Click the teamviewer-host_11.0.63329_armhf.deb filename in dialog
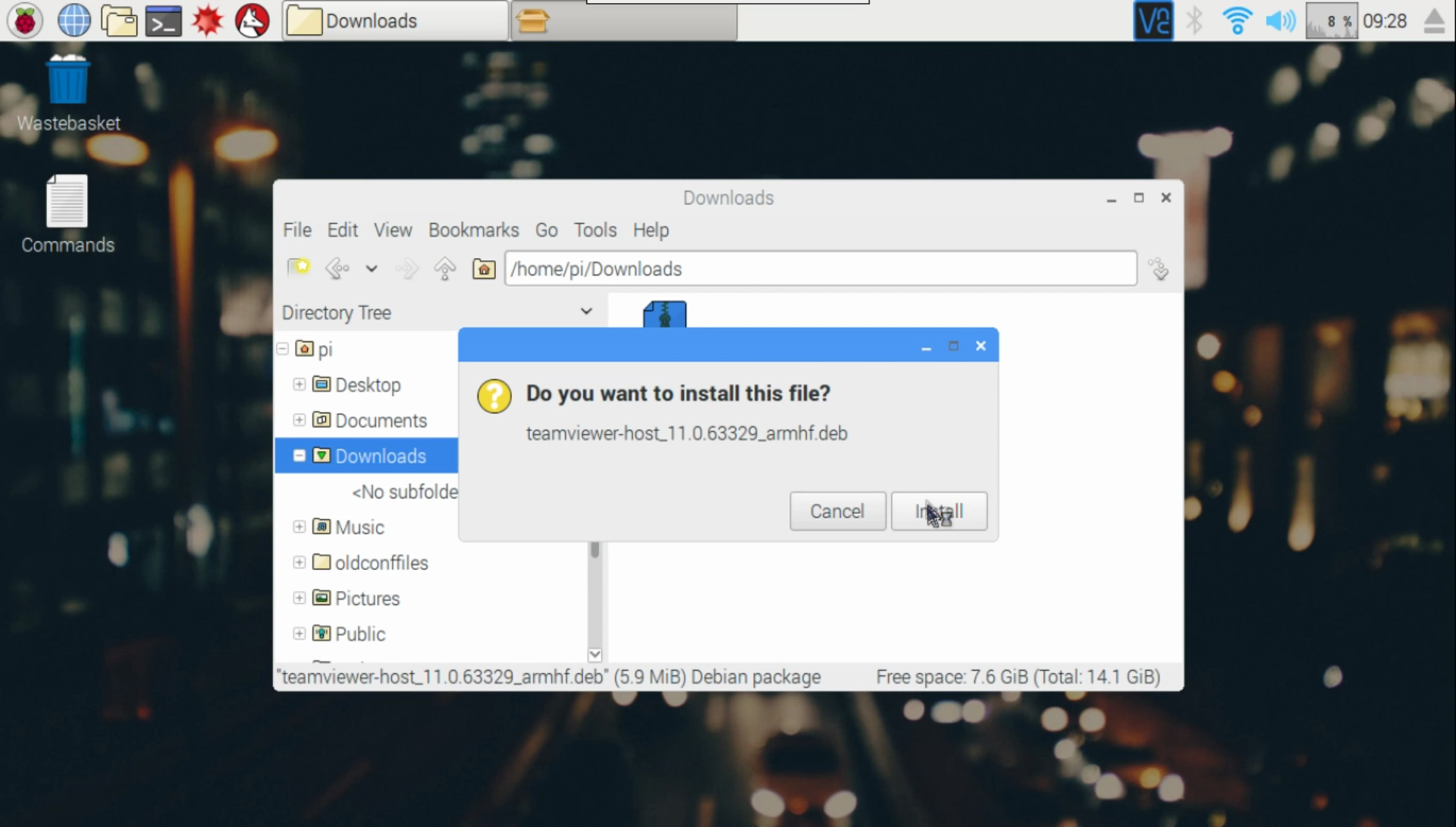The width and height of the screenshot is (1456, 827). tap(687, 433)
